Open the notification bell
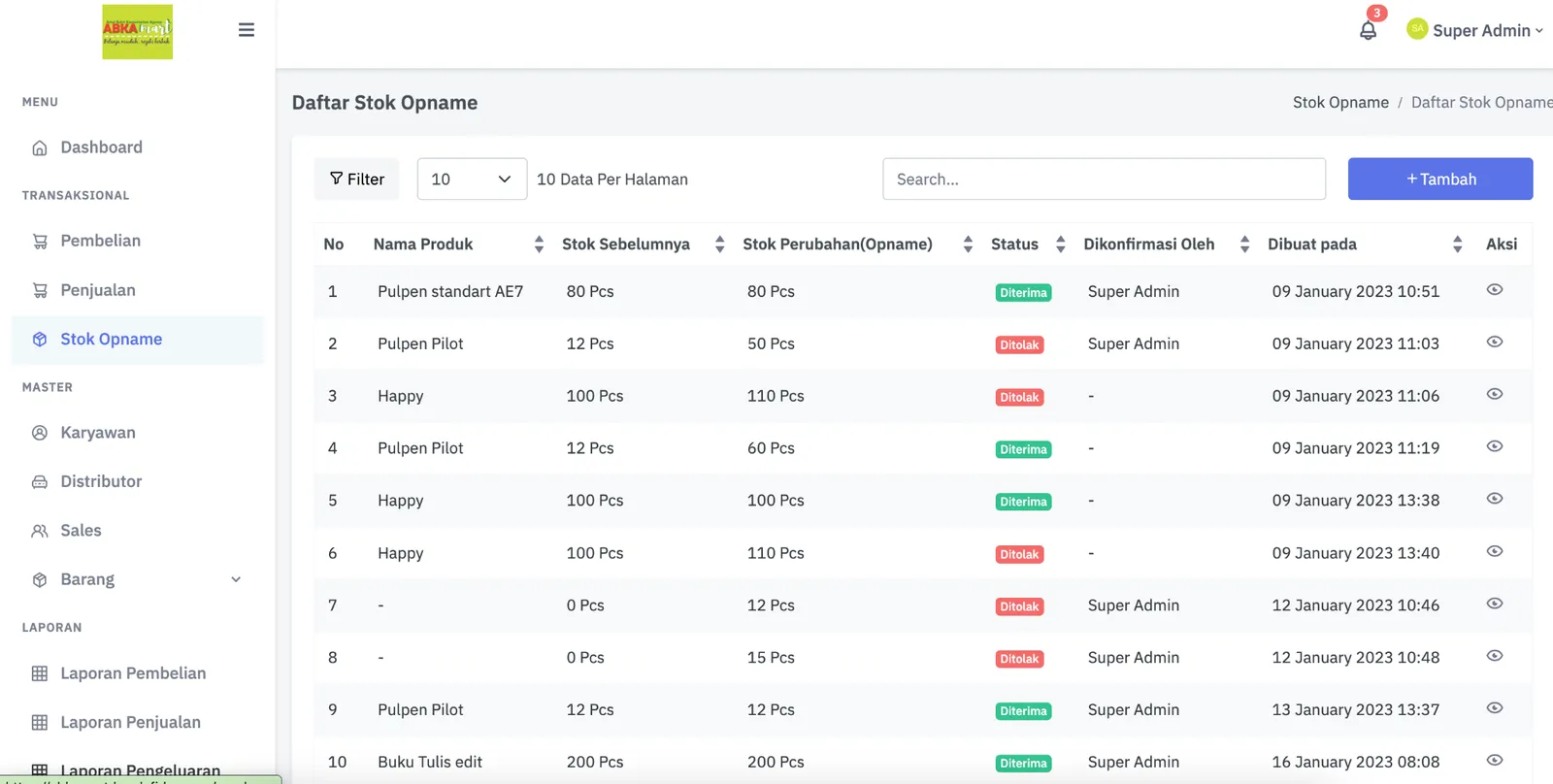 1368,30
